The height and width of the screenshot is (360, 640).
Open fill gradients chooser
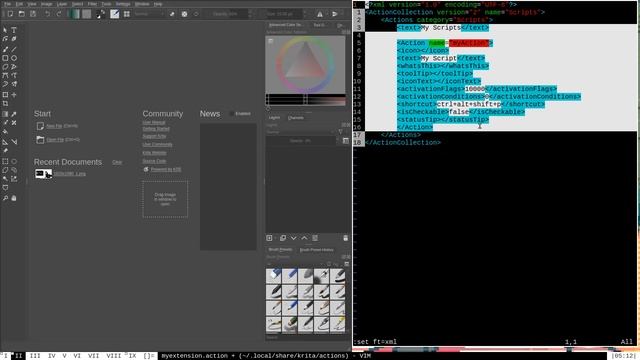(74, 14)
